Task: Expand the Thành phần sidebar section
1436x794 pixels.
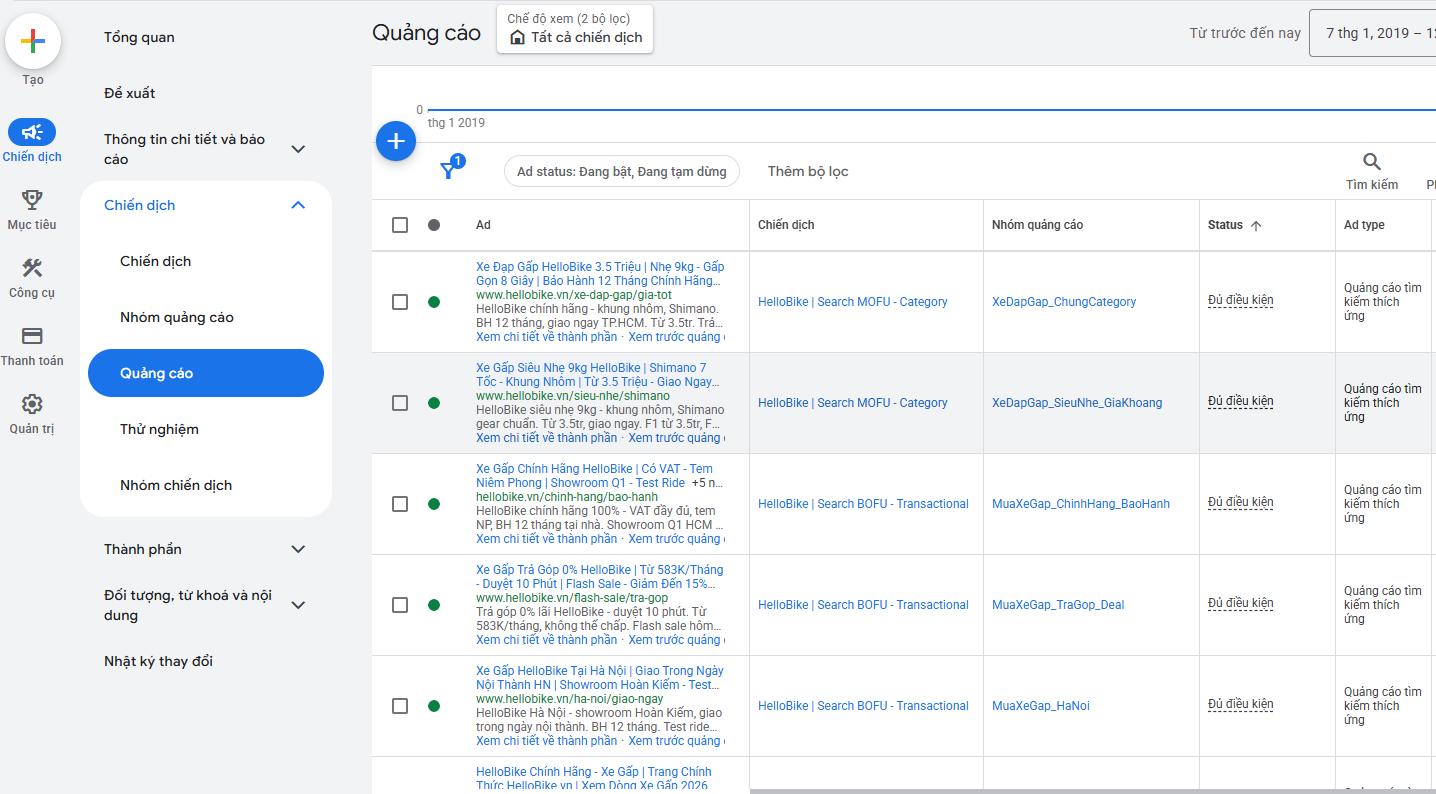Action: click(x=298, y=549)
